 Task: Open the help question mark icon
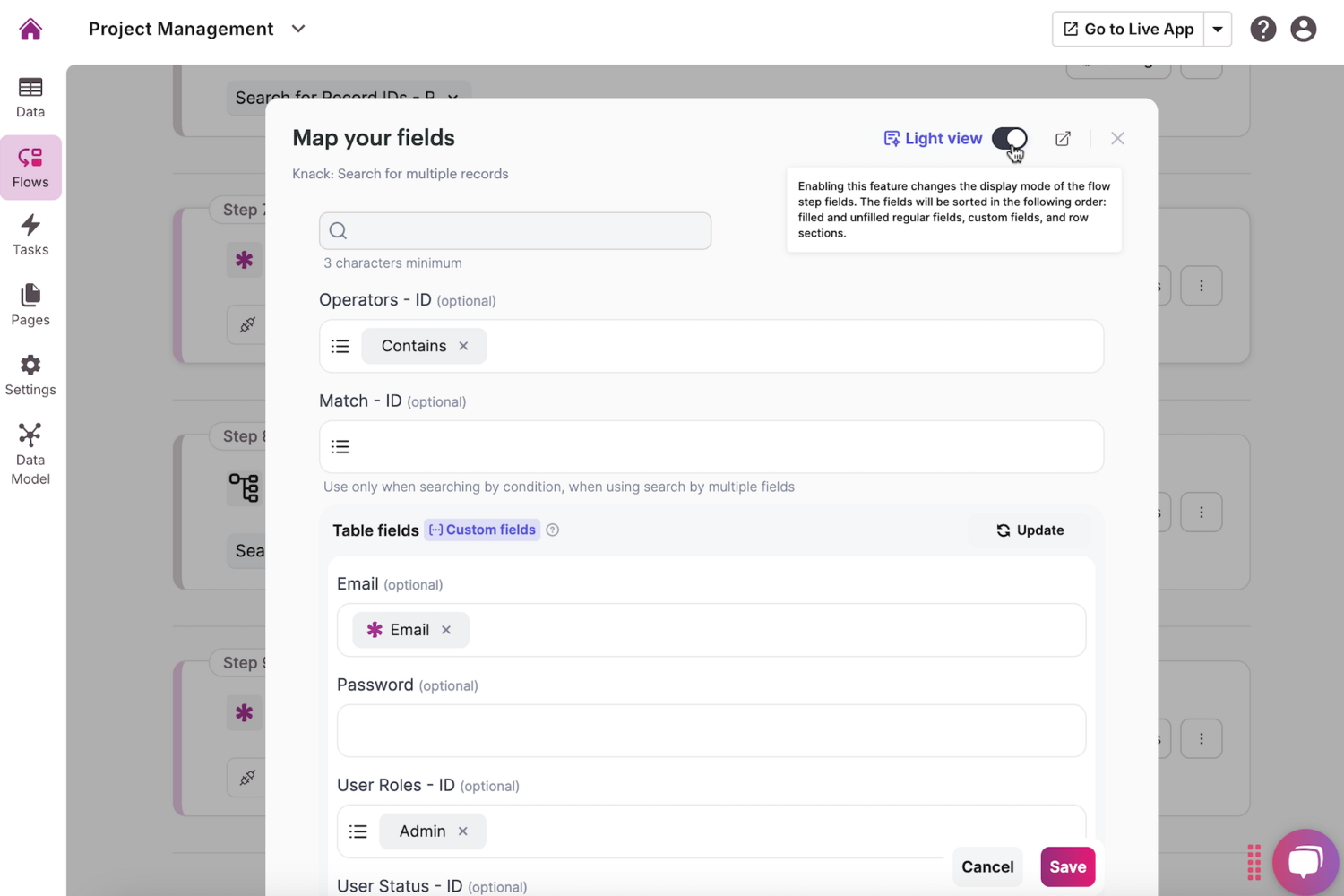tap(1262, 29)
